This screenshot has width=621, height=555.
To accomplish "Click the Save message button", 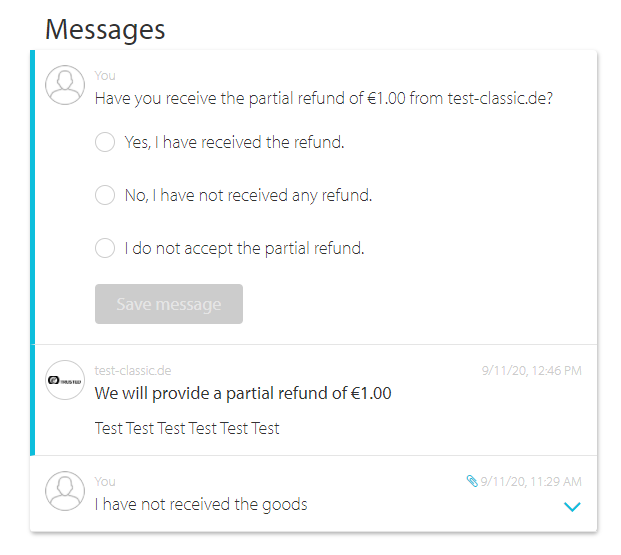I will [x=169, y=304].
